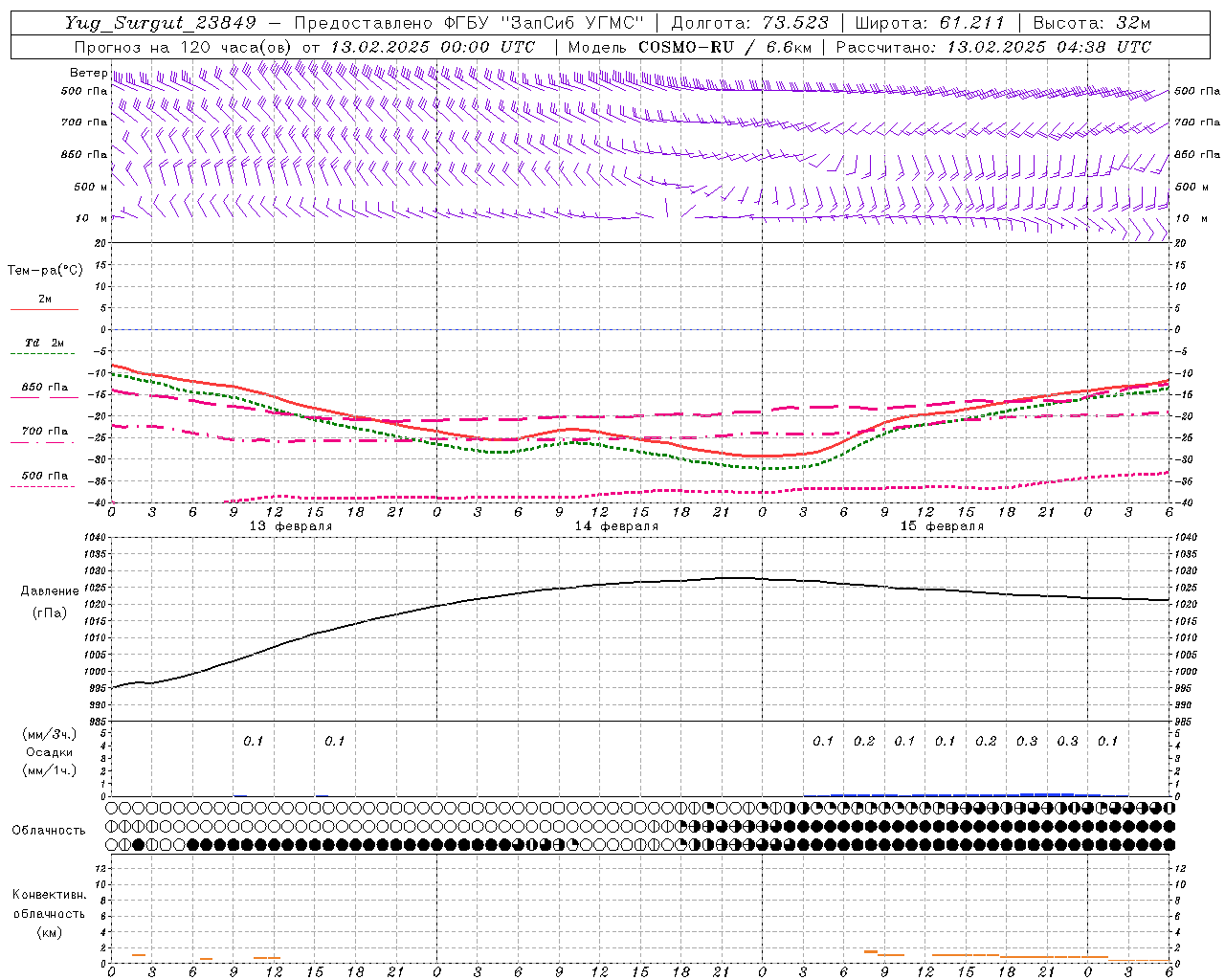Click the 700 гПа temperature legend line sample
The image size is (1225, 980).
coord(42,441)
